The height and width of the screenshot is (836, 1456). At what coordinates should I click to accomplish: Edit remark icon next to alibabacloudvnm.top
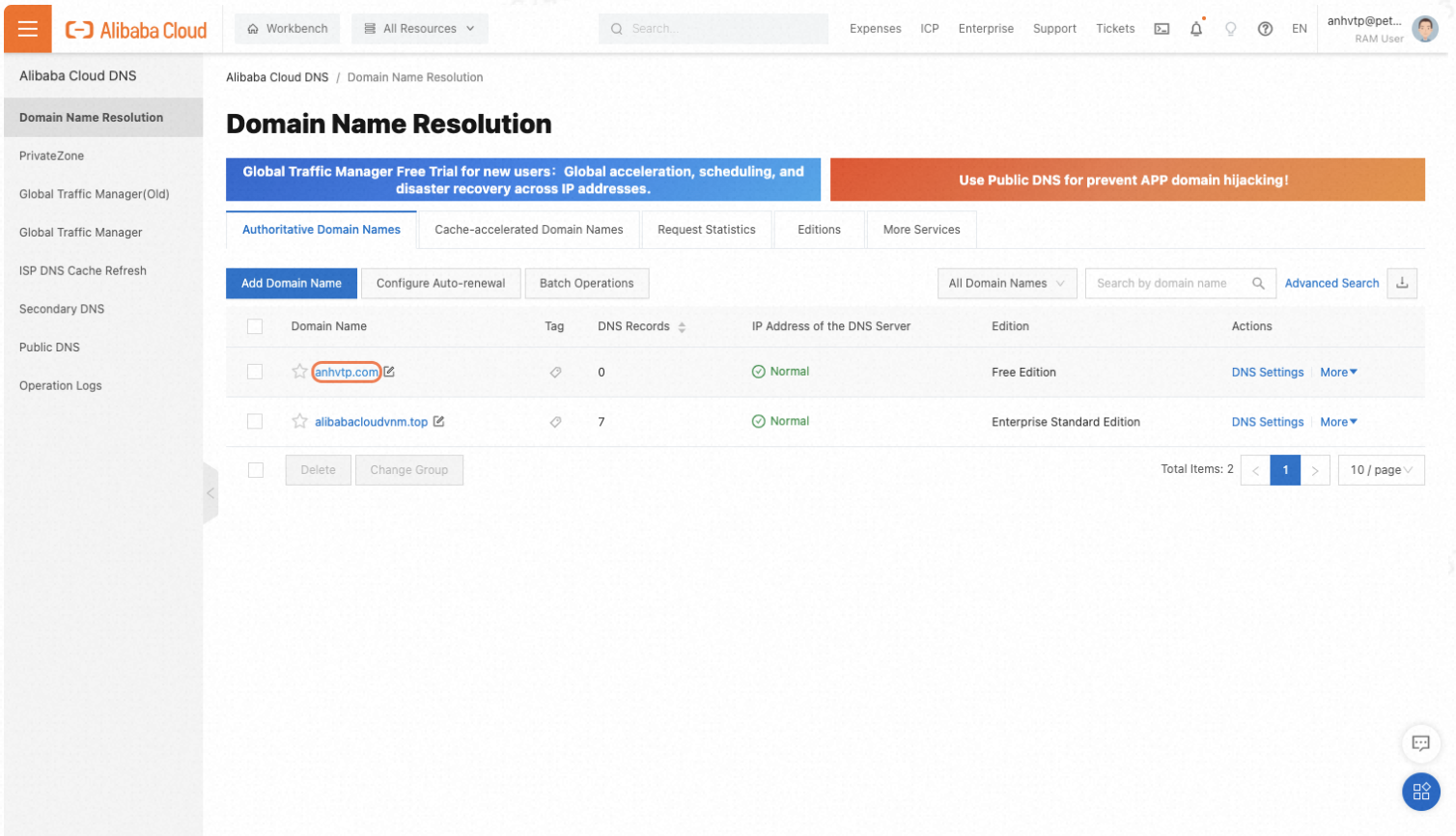[x=438, y=421]
